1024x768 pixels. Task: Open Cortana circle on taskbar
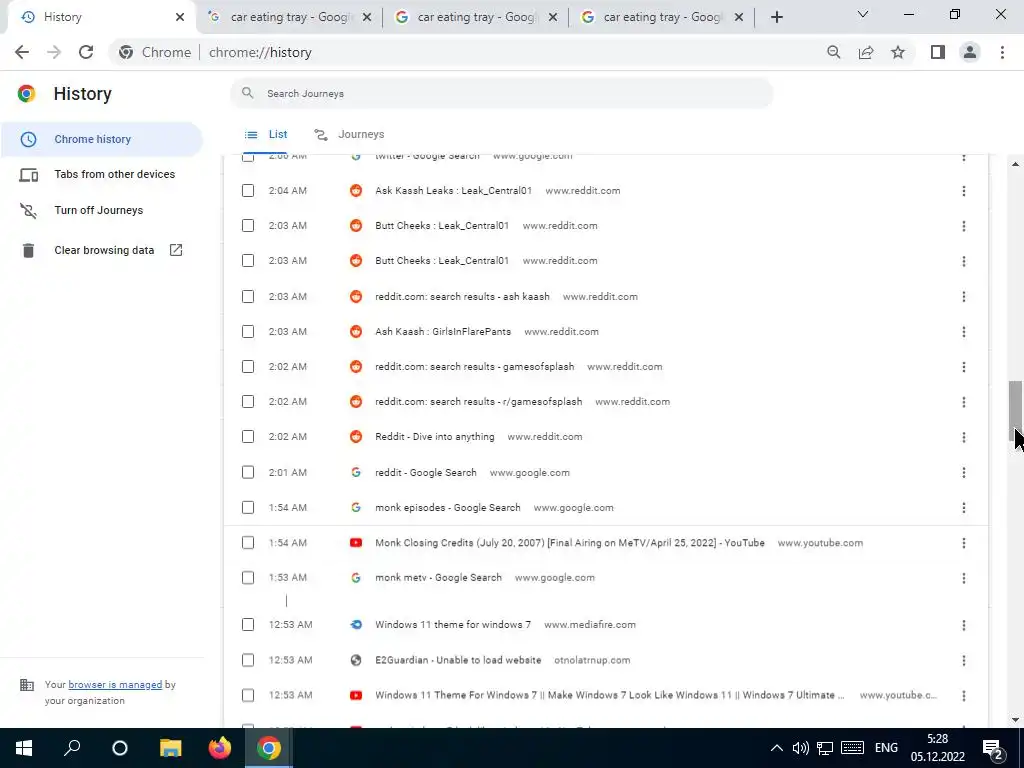tap(120, 748)
